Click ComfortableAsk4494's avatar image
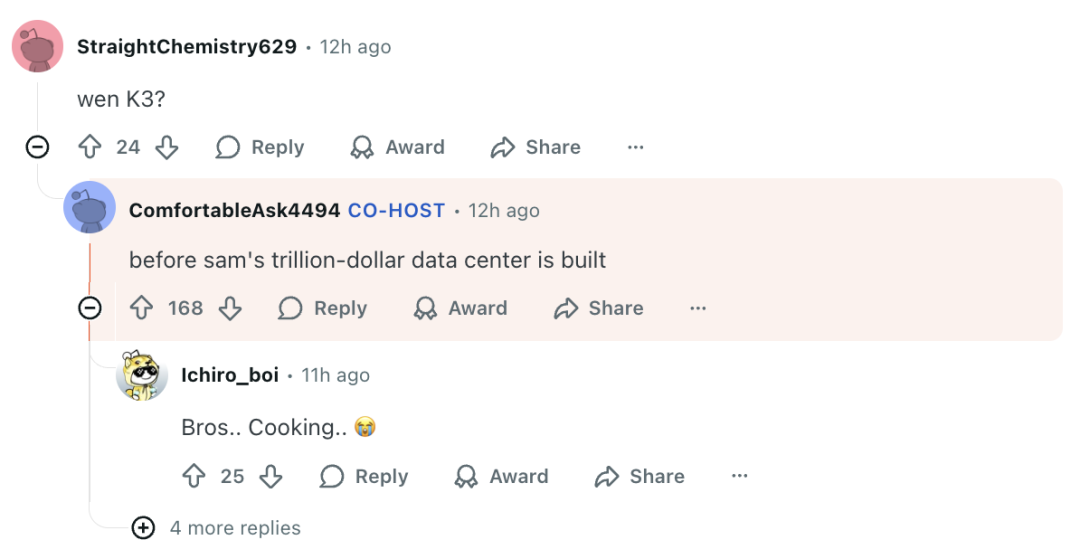Image resolution: width=1080 pixels, height=559 pixels. click(x=89, y=207)
